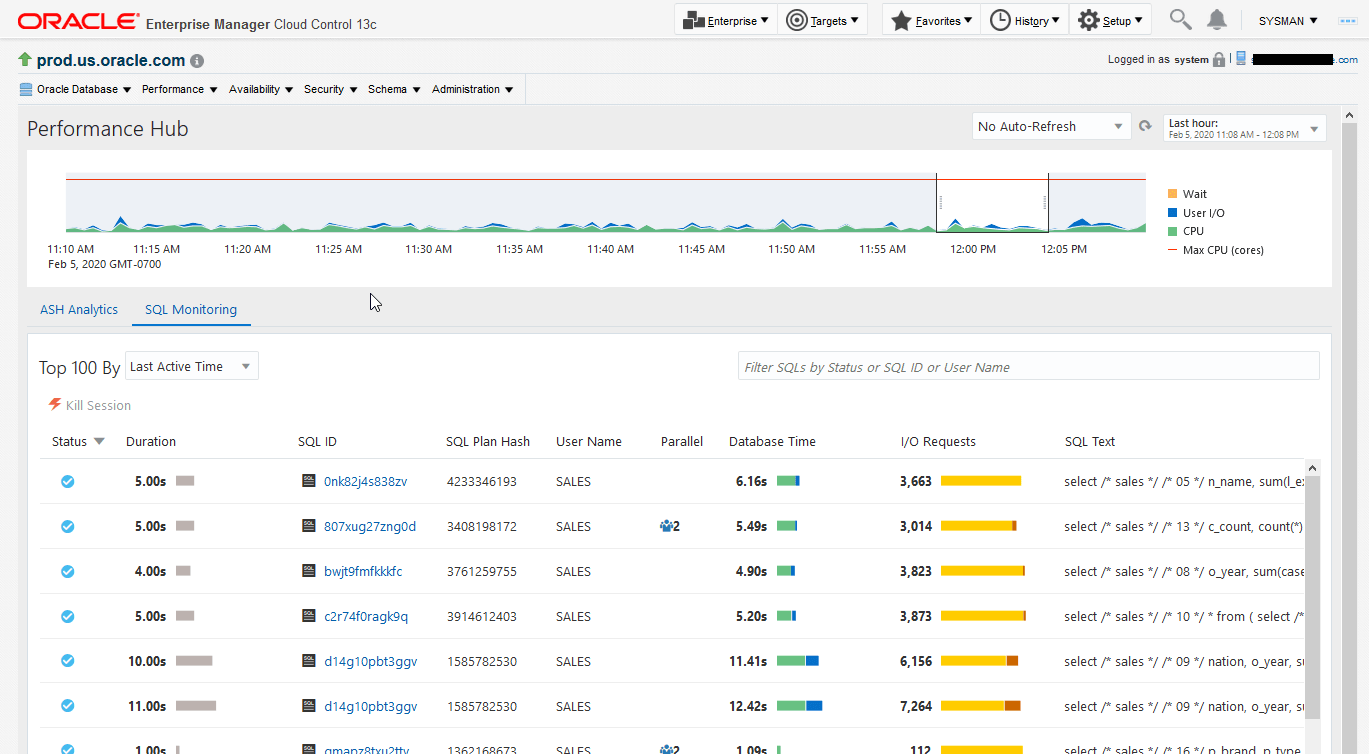Open the History menu

click(x=1025, y=20)
